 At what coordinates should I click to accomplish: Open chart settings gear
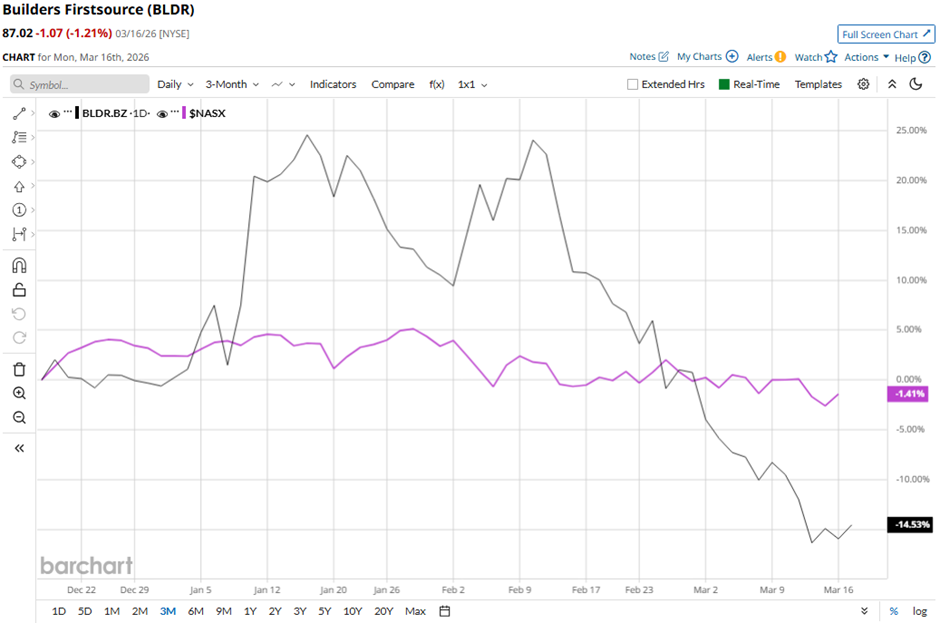(x=863, y=84)
